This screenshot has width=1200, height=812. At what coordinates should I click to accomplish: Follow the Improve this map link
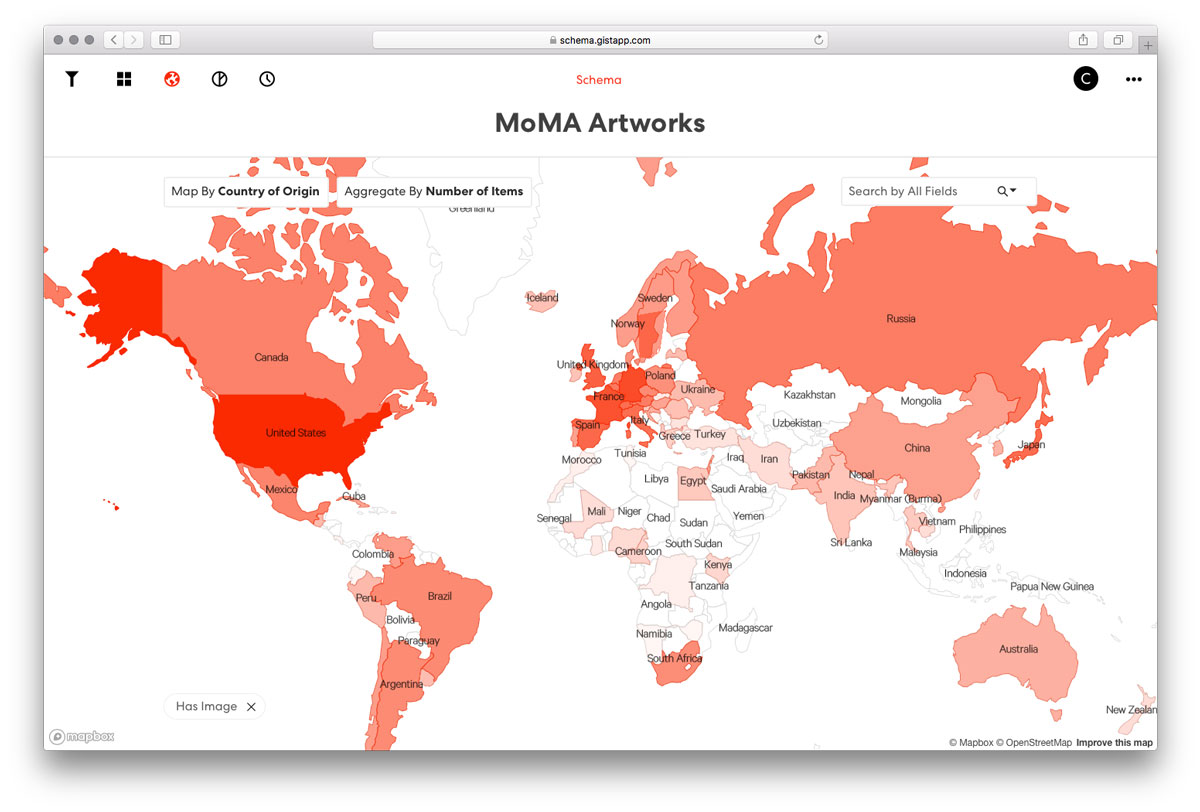[1114, 743]
